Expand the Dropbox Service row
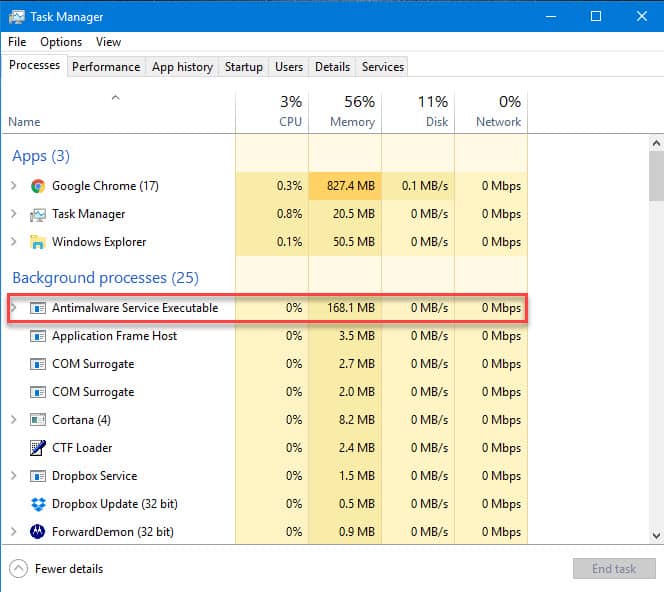The width and height of the screenshot is (664, 592). click(x=14, y=476)
